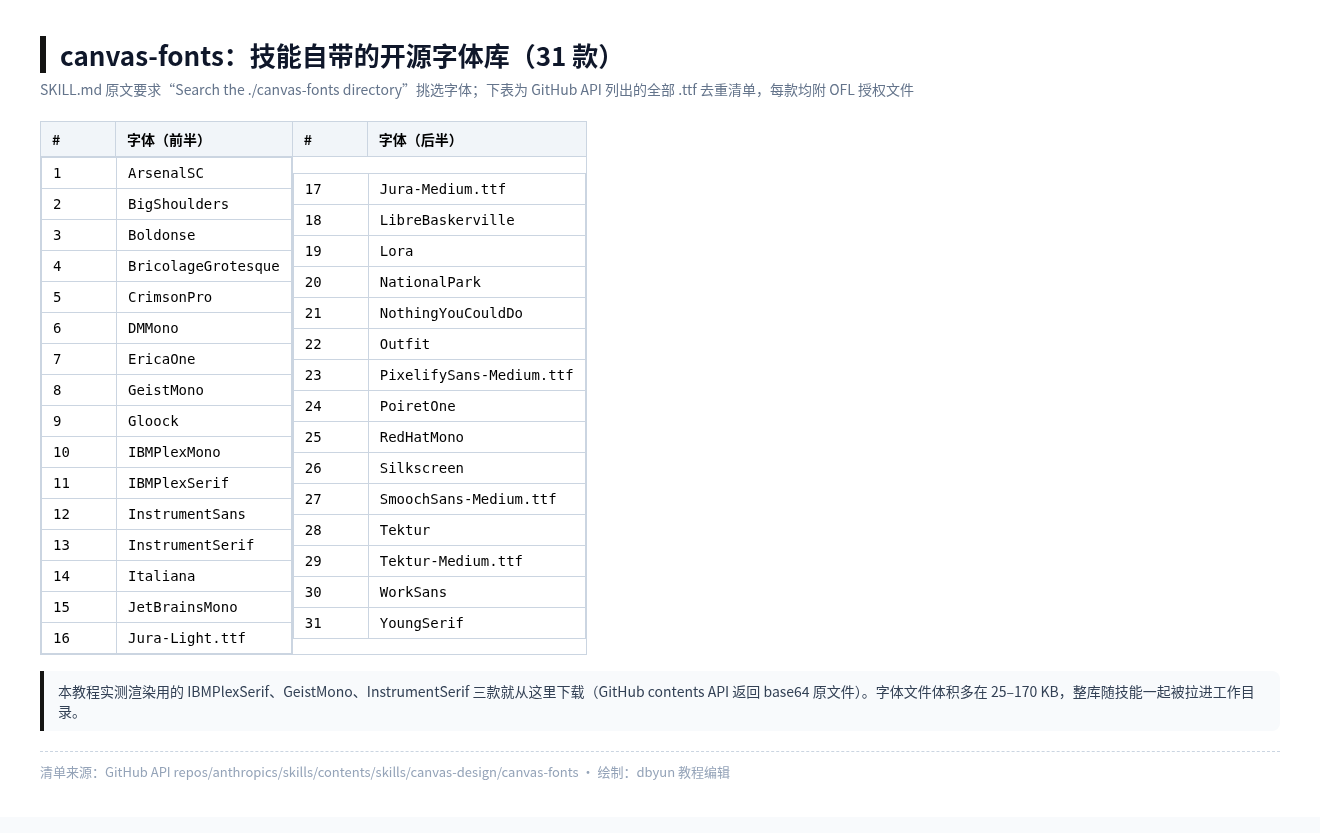Viewport: 1320px width, 833px height.
Task: Click the EricaOne cell
Action: click(x=204, y=359)
